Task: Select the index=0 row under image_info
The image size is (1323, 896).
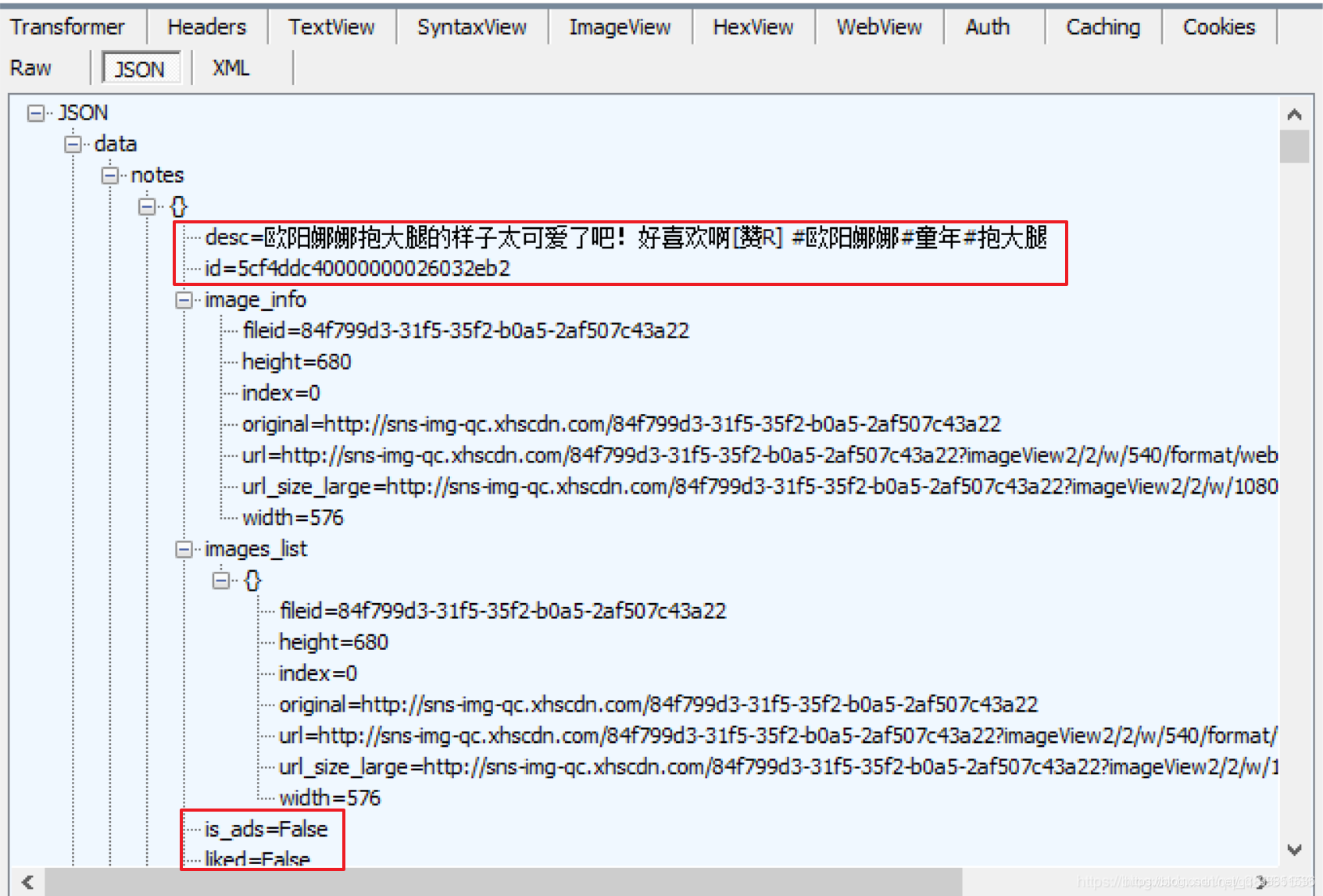Action: click(281, 393)
